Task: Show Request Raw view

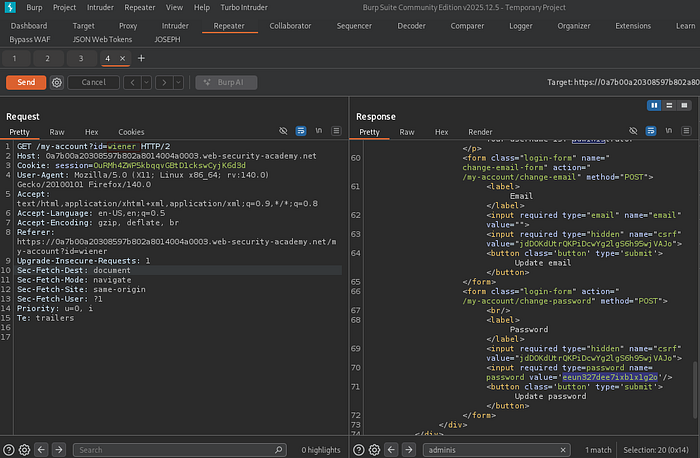Action: [57, 132]
